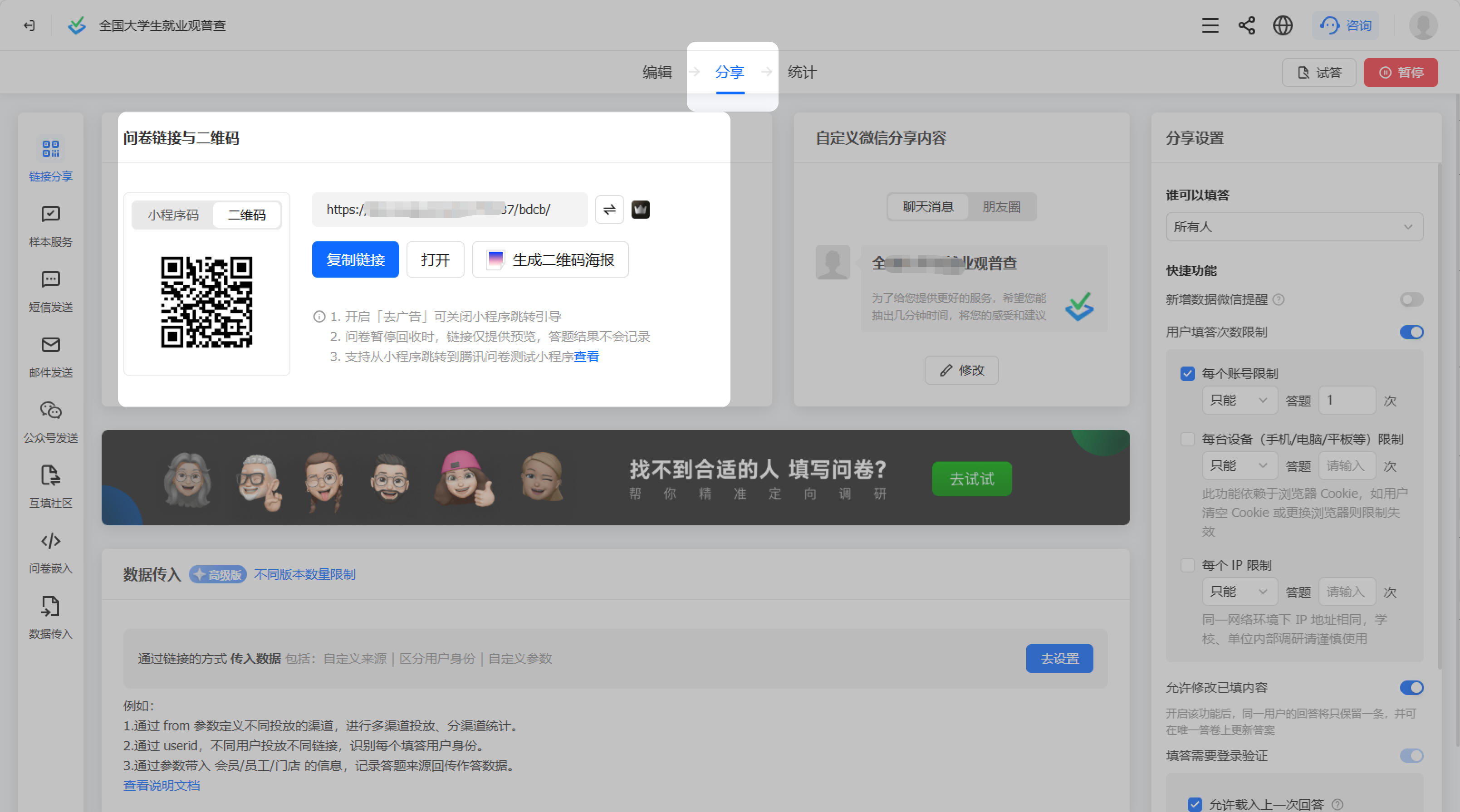Click the user avatar at top right

point(1423,25)
